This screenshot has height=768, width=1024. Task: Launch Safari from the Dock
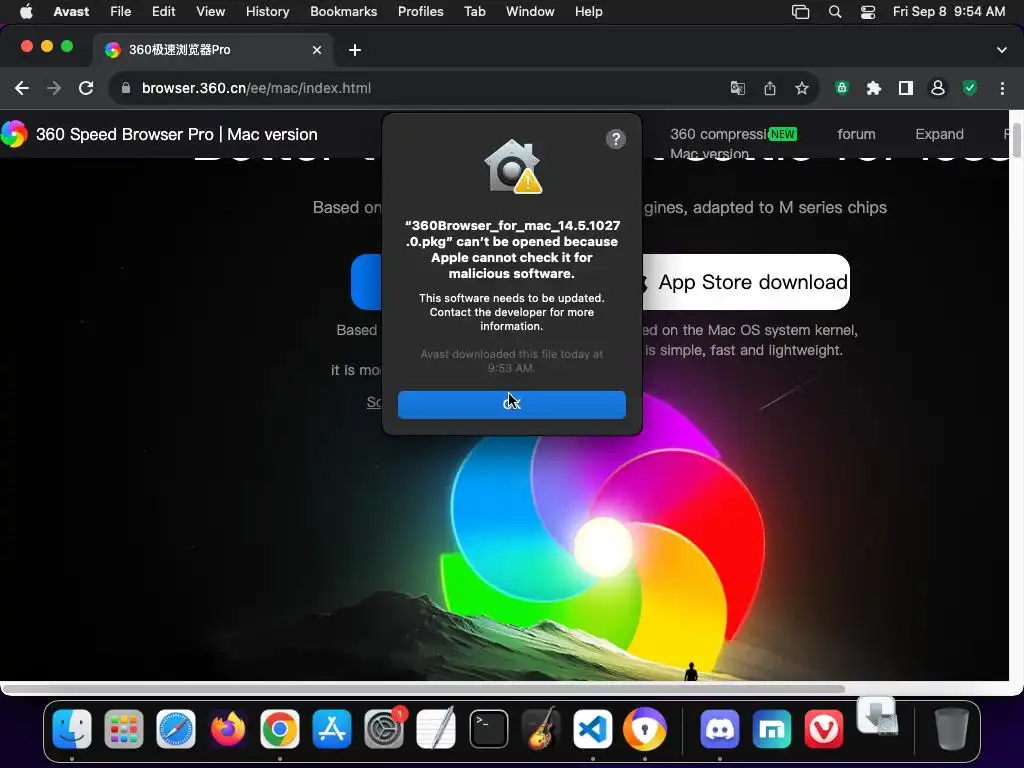pos(176,729)
